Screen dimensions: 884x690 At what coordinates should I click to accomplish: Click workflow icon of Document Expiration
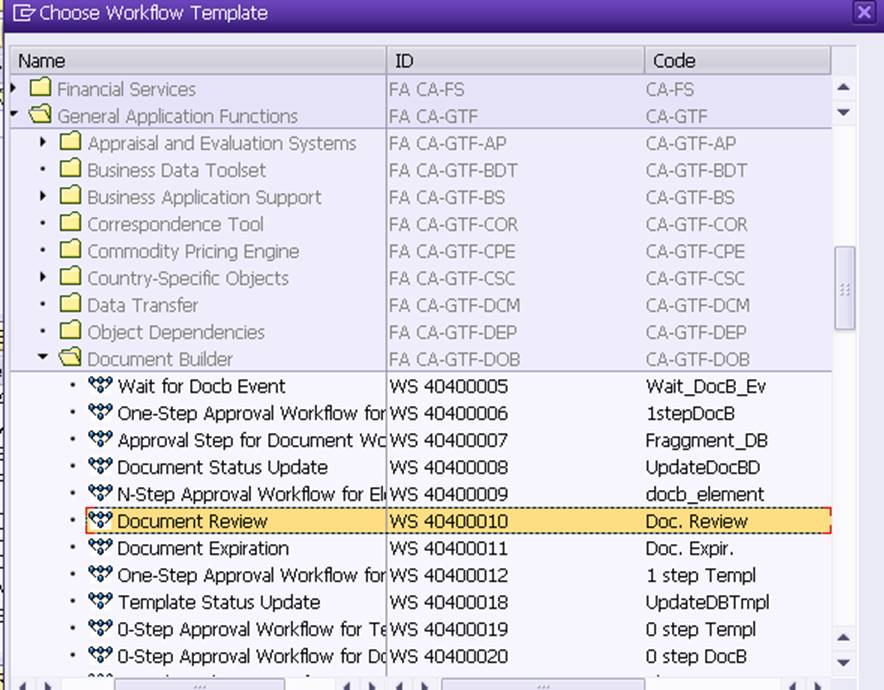(x=100, y=547)
